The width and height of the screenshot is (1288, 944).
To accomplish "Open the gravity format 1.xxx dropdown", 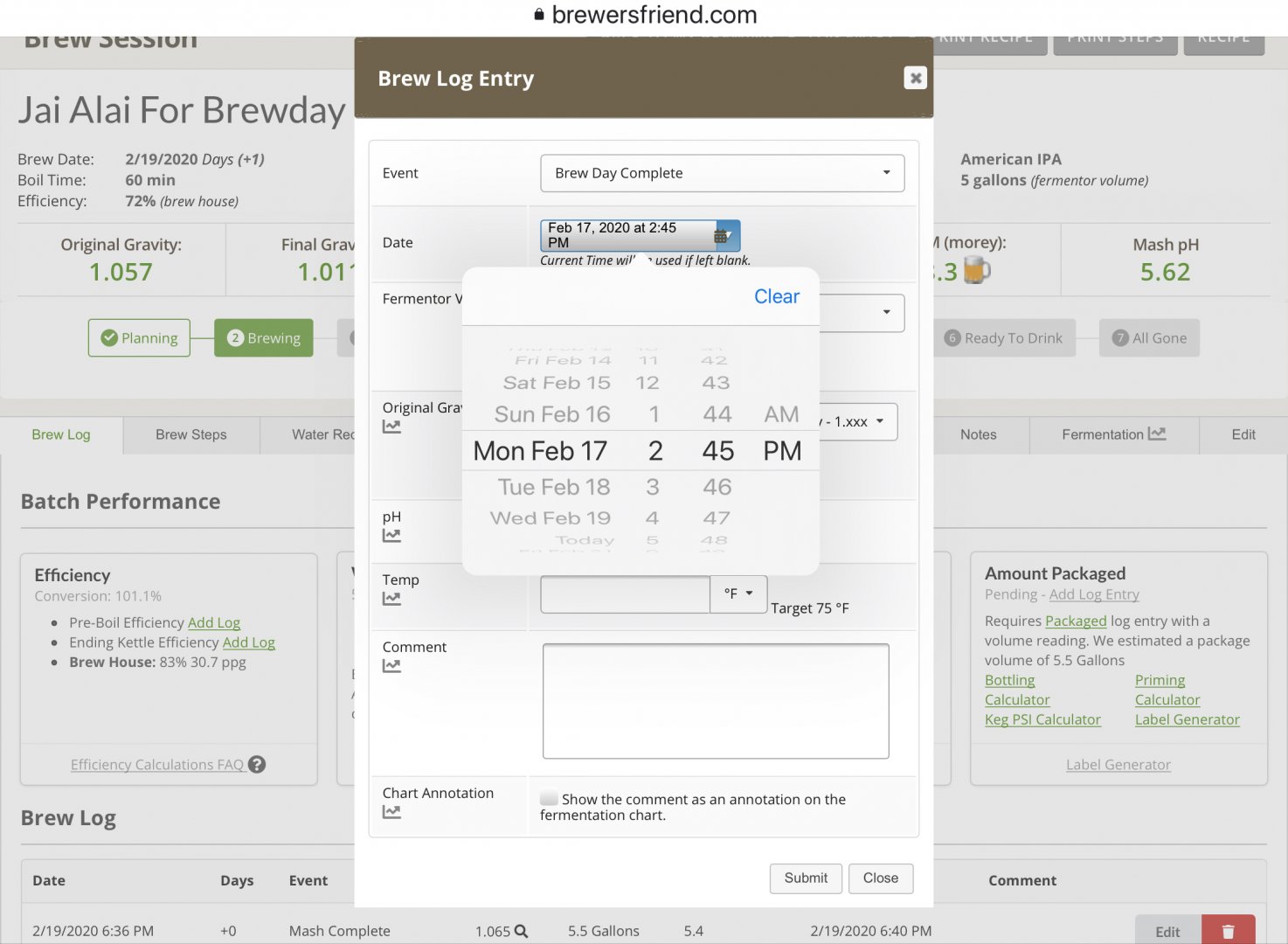I will [x=856, y=421].
